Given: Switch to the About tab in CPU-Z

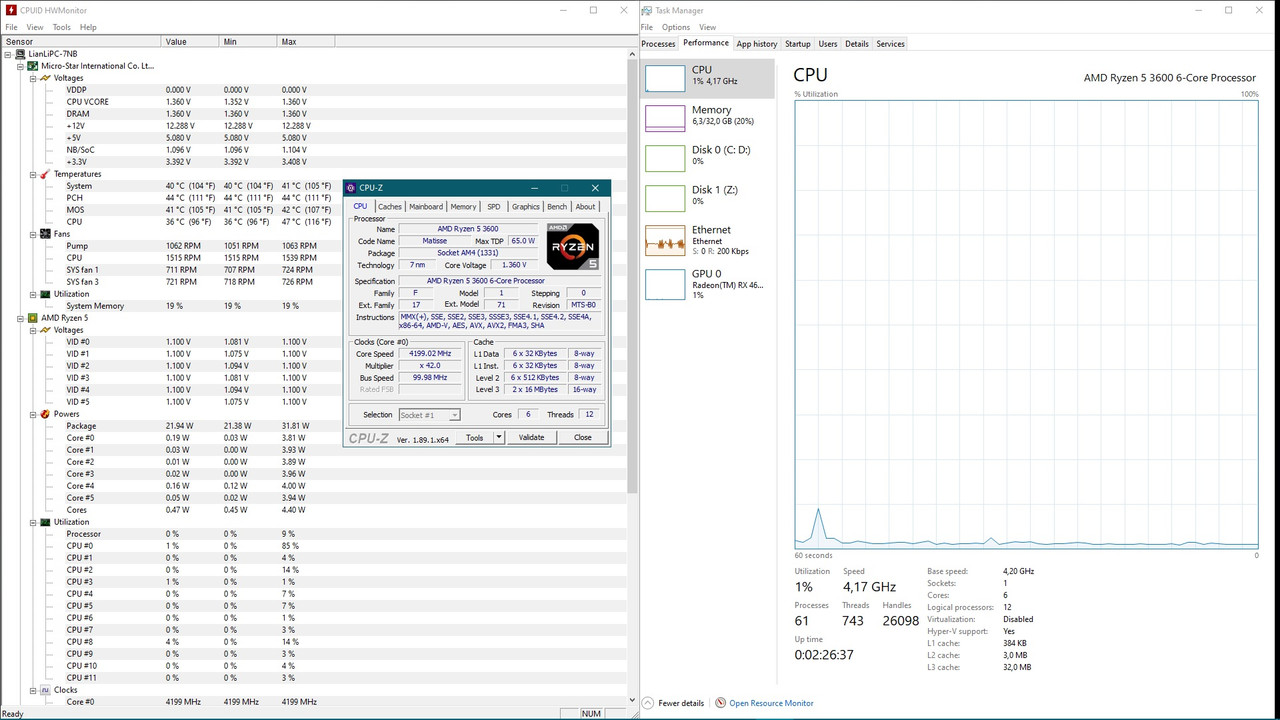Looking at the screenshot, I should (x=585, y=207).
